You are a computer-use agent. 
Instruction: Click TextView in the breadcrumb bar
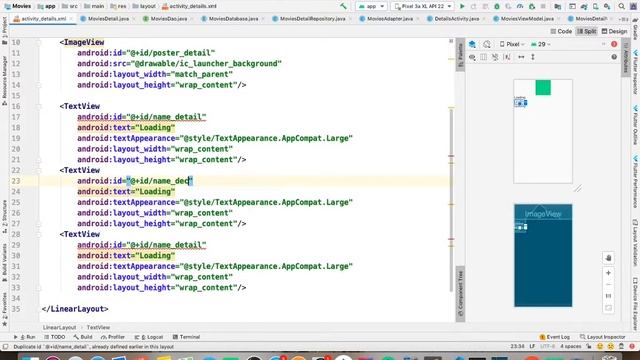coord(98,327)
